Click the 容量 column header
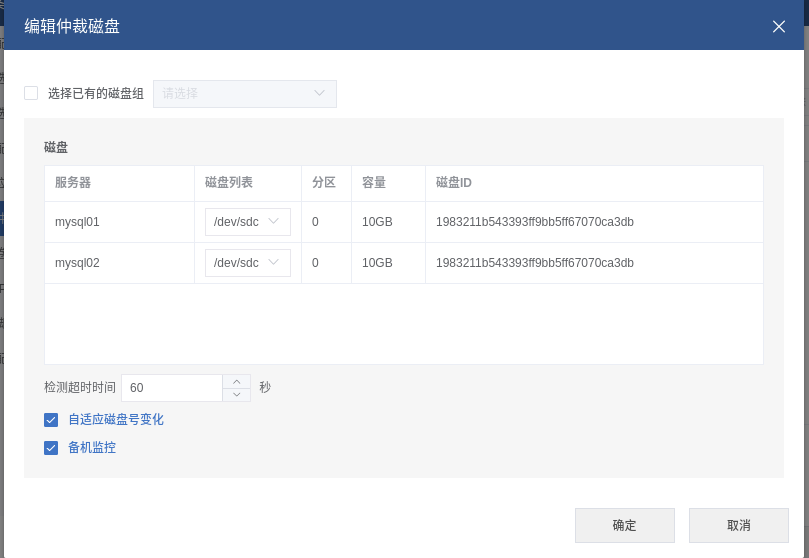The height and width of the screenshot is (558, 809). [374, 183]
